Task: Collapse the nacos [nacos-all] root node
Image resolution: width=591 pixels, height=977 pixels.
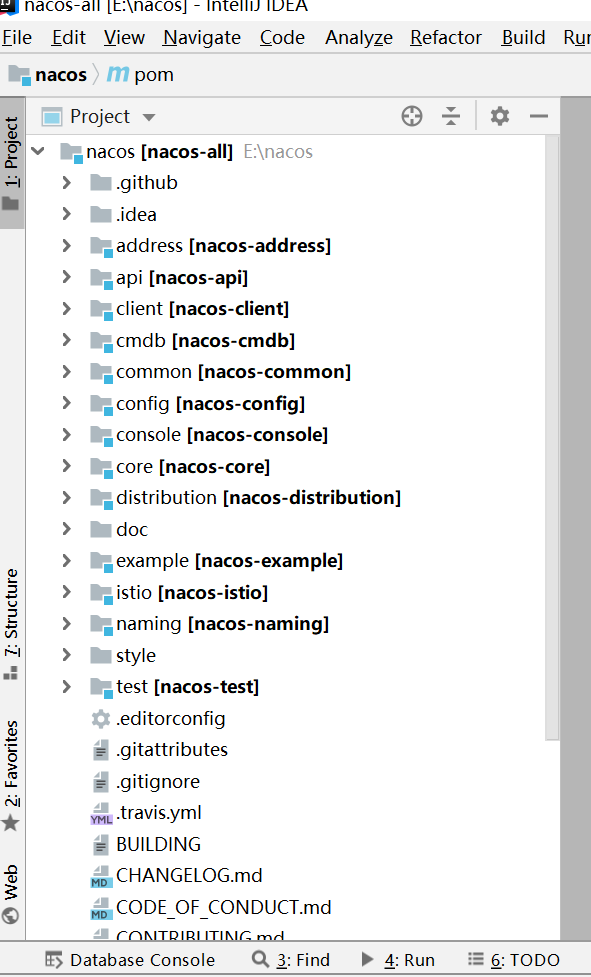Action: coord(38,151)
